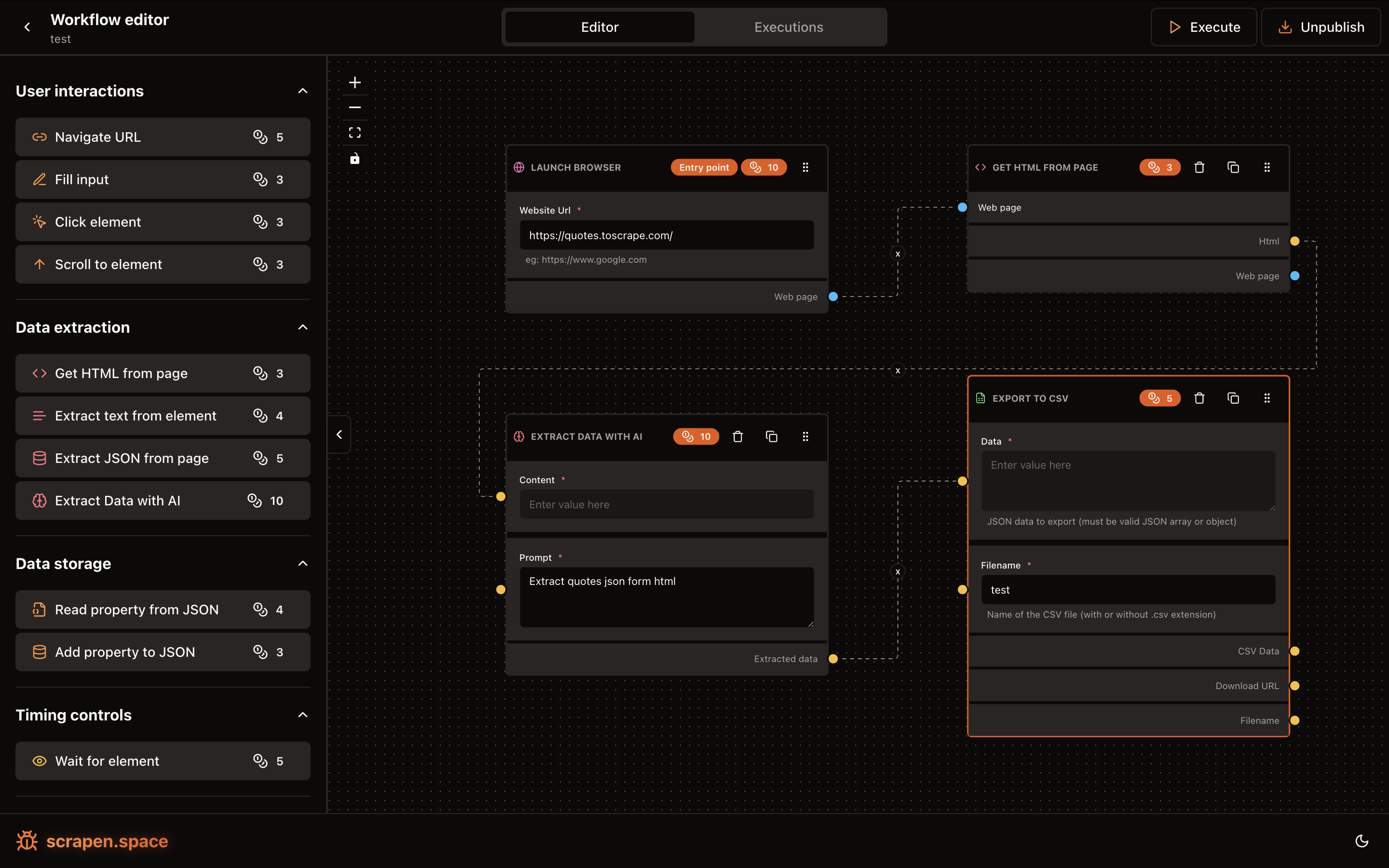Collapse the Timing controls section
Viewport: 1389px width, 868px height.
click(302, 715)
